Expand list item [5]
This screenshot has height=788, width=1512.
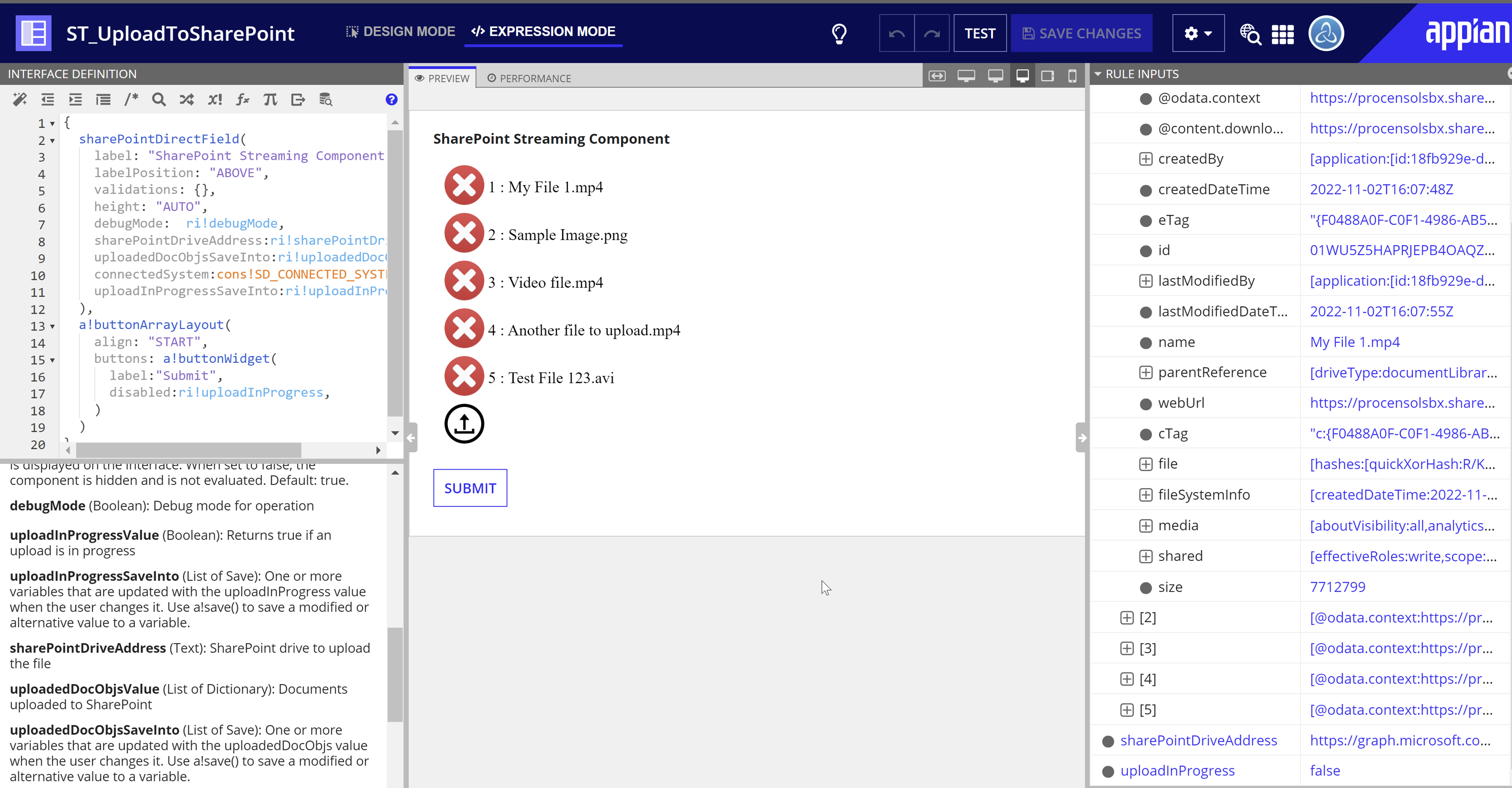click(1127, 710)
